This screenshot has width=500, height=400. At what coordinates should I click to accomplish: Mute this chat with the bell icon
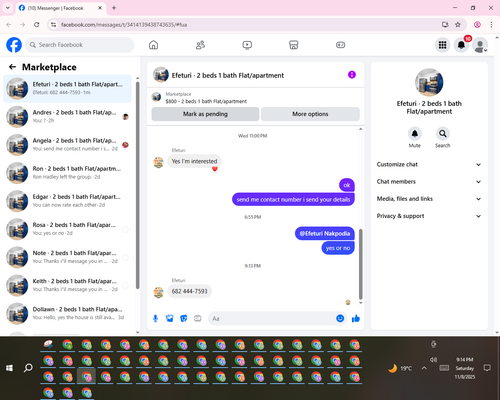coord(415,134)
